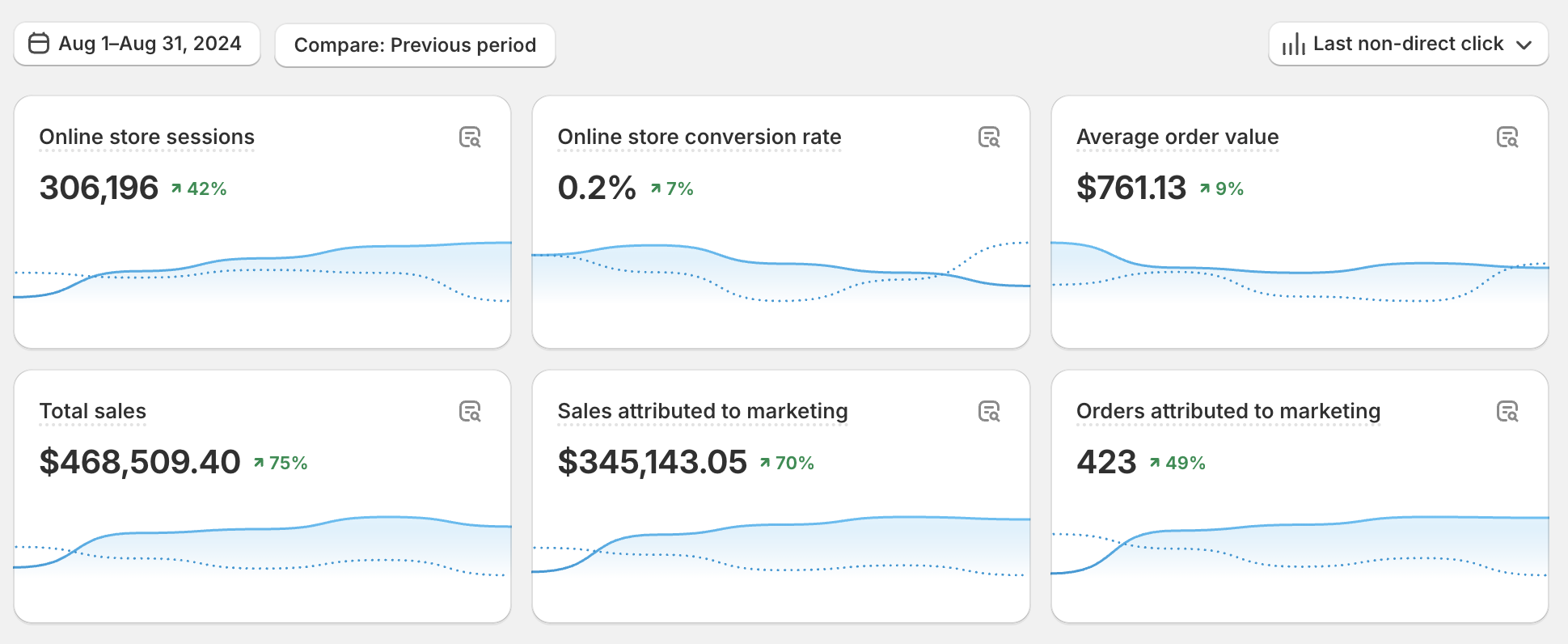
Task: Expand the Last non-direct click dropdown chevron
Action: (x=1524, y=44)
